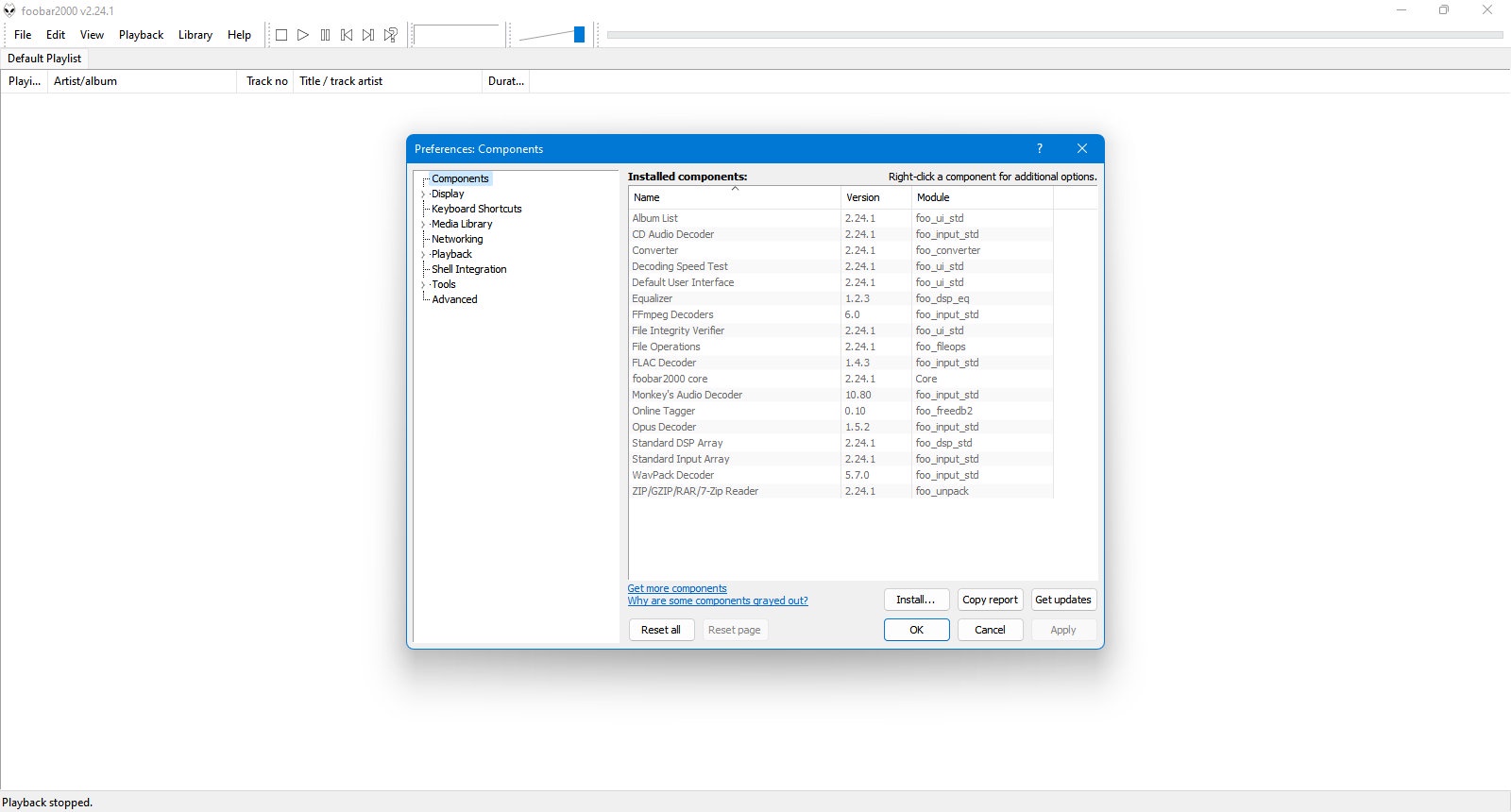Click the Random playback icon
Viewport: 1511px width, 812px height.
pos(390,35)
